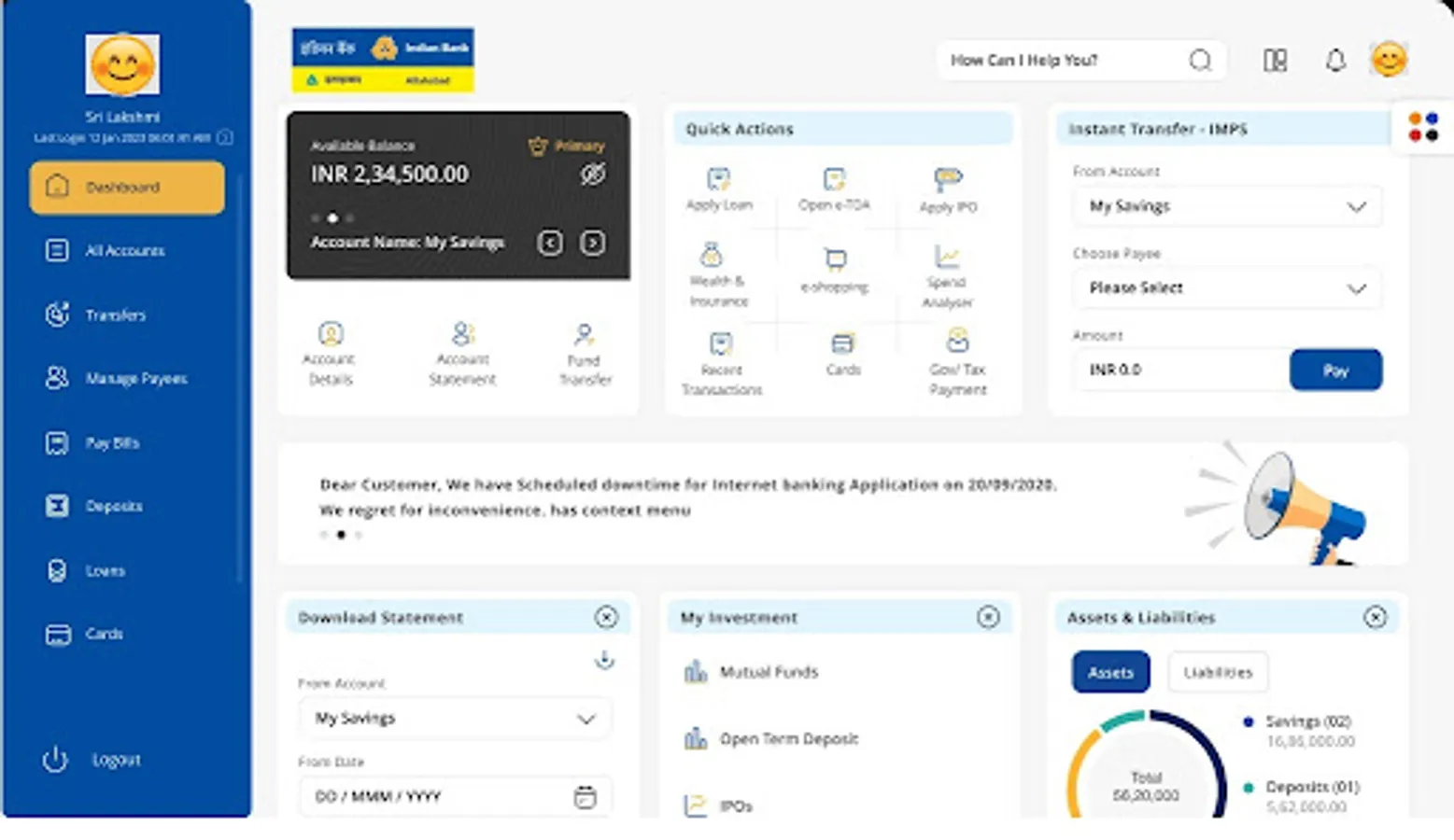The image size is (1454, 840).
Task: Expand the Choose Payee dropdown
Action: [x=1226, y=288]
